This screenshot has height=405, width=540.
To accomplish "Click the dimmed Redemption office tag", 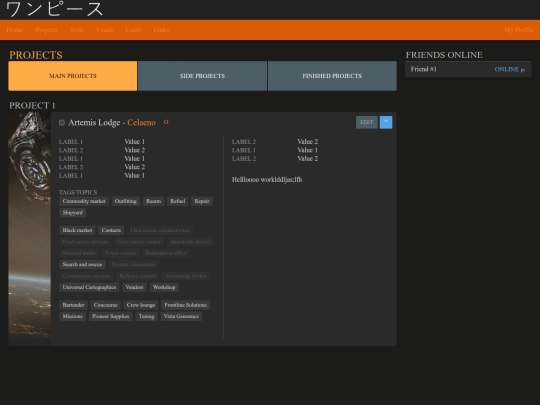I will [166, 253].
